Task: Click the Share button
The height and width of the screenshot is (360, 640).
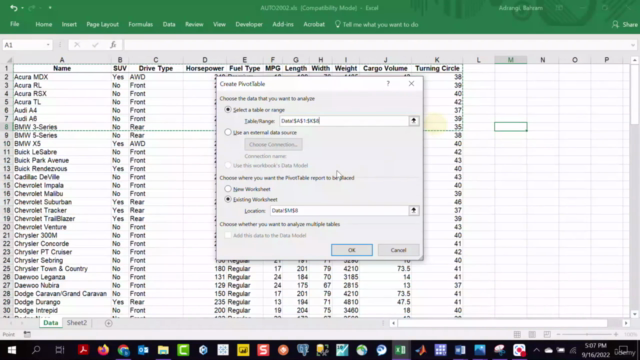Action: pyautogui.click(x=624, y=24)
